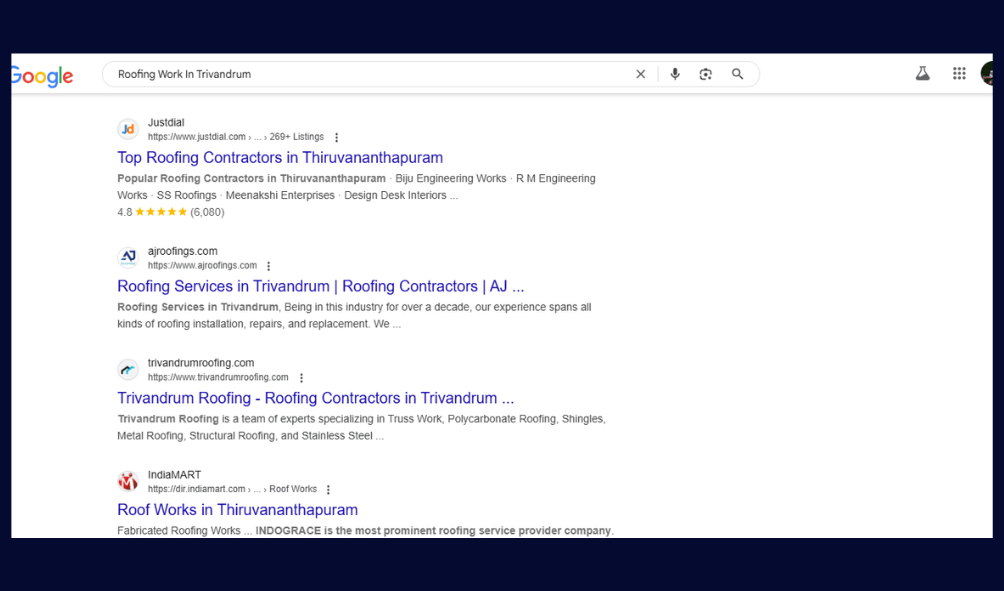Open more options for Justdial result
1004x591 pixels.
click(337, 138)
